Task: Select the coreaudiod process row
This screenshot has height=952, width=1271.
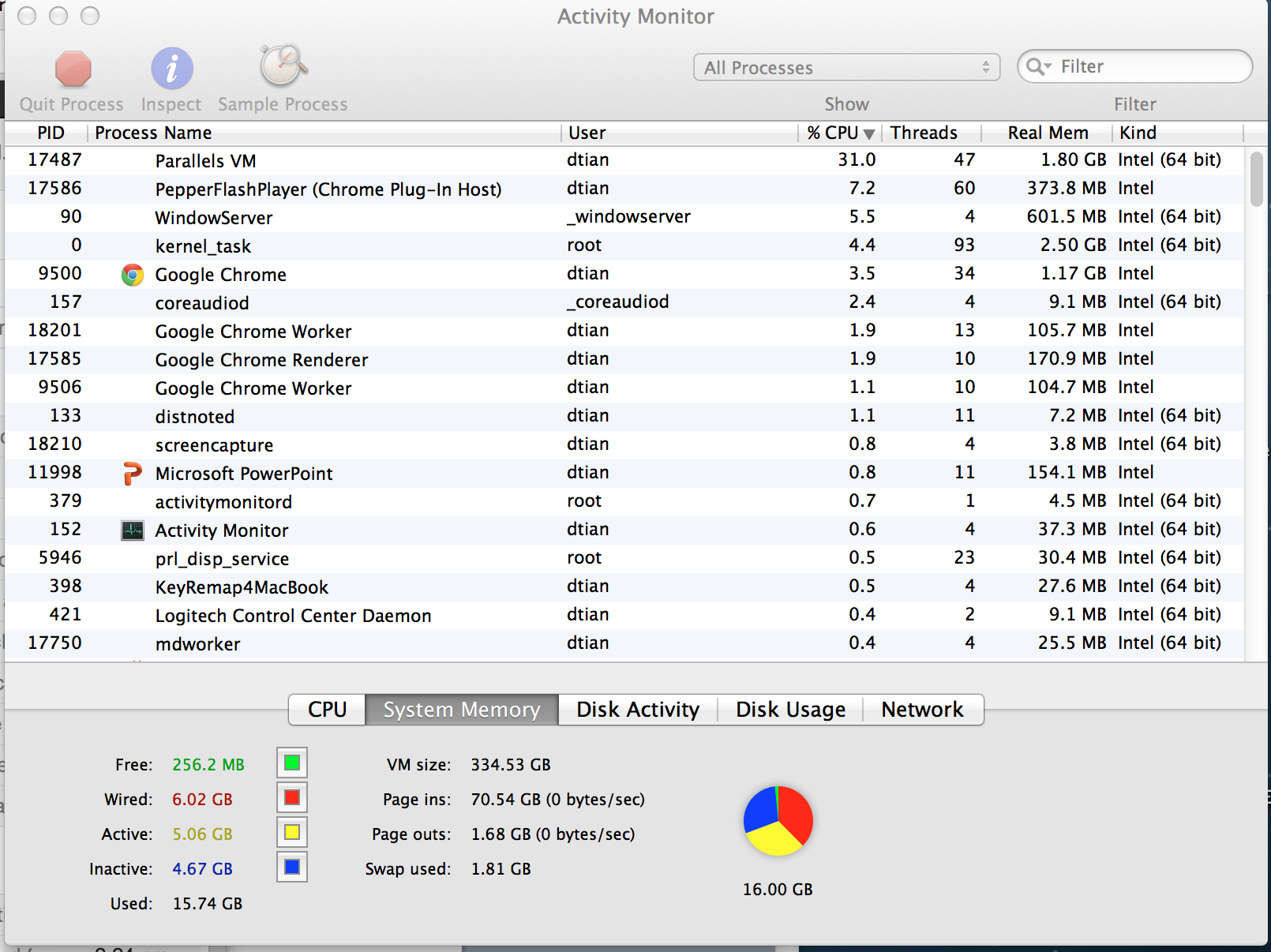Action: [x=624, y=302]
